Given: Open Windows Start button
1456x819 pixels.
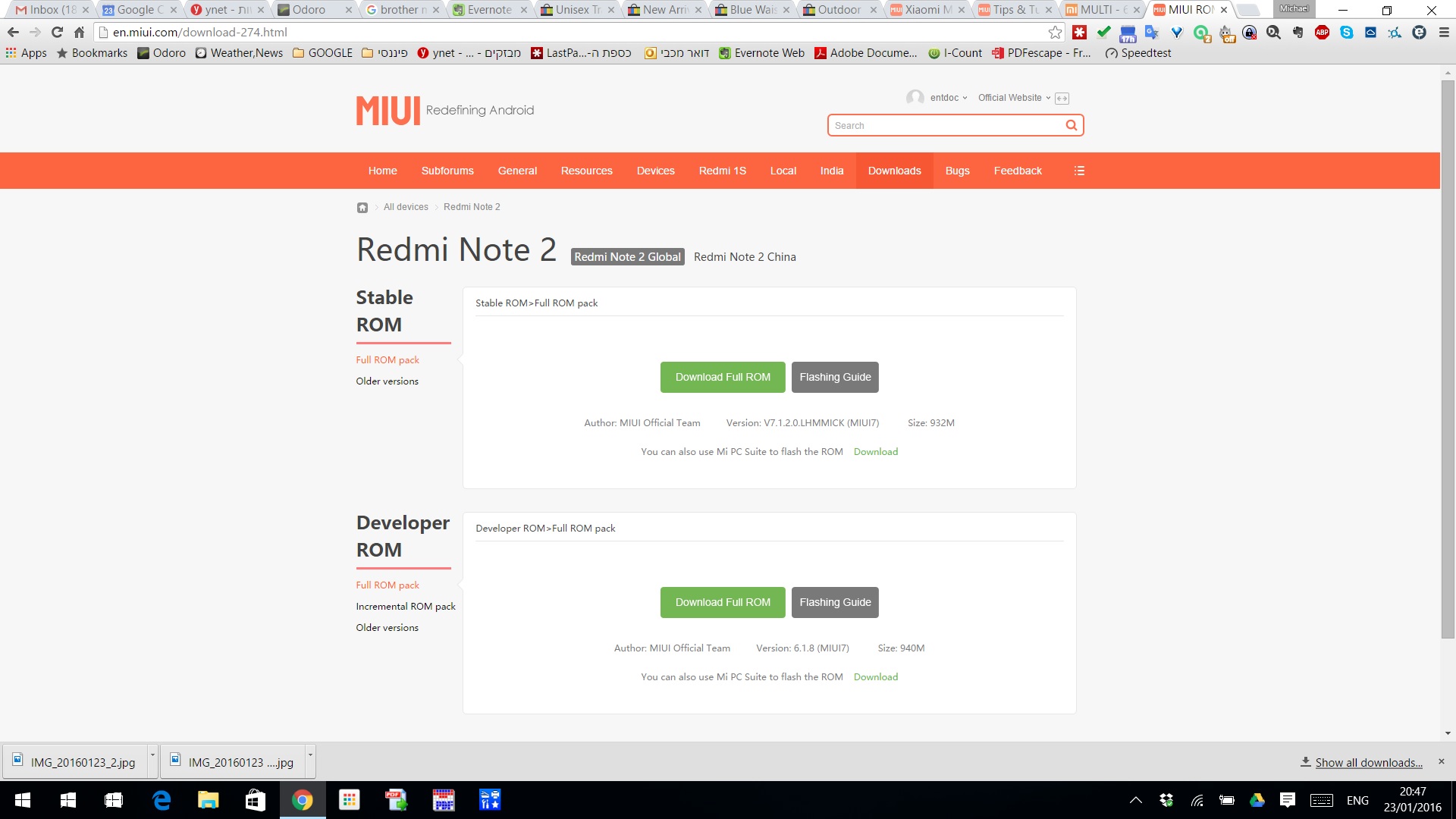Looking at the screenshot, I should point(23,800).
